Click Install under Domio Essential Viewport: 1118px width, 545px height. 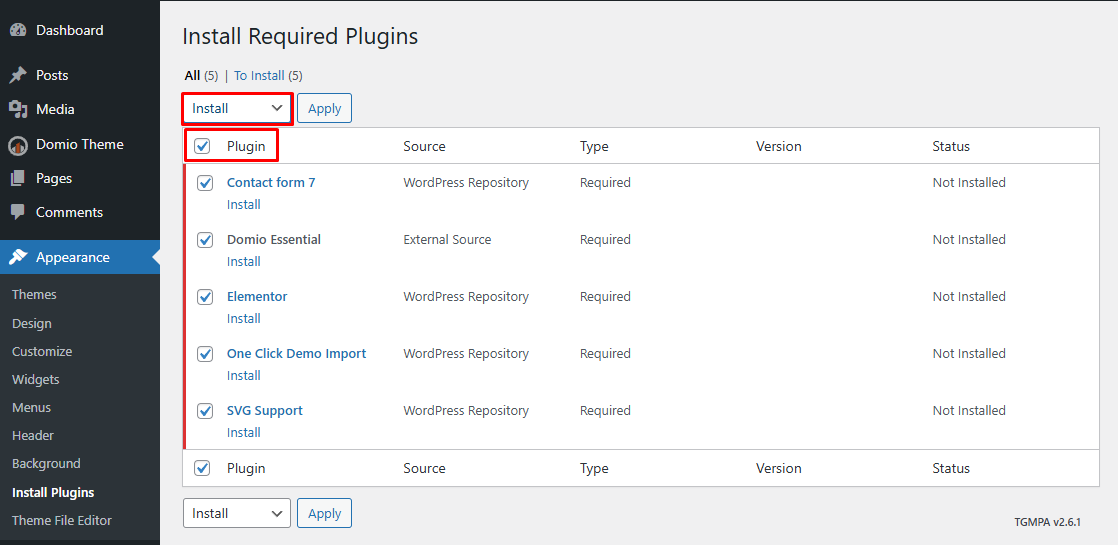[x=244, y=262]
